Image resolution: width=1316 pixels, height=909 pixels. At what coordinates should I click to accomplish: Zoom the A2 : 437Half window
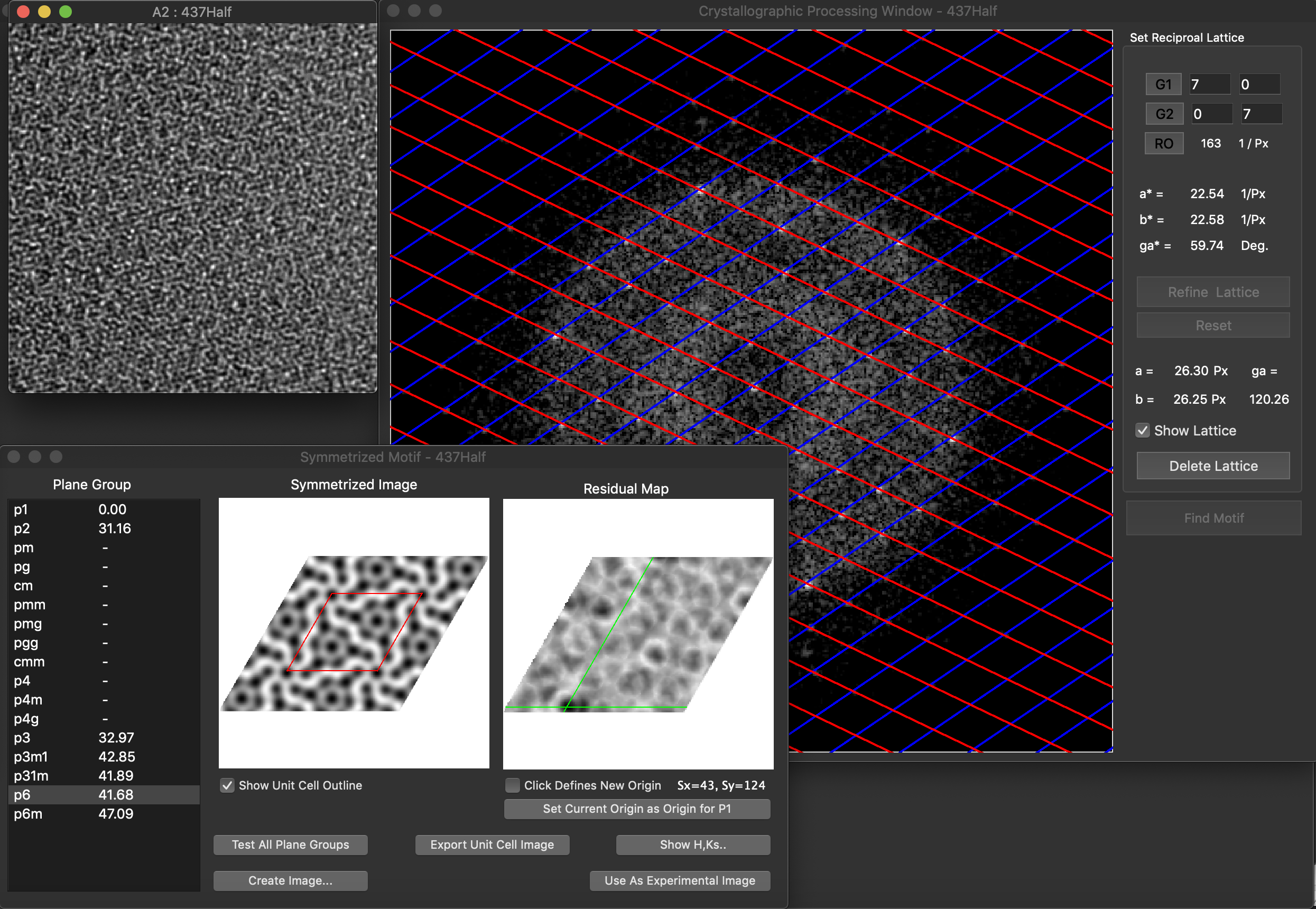[66, 12]
